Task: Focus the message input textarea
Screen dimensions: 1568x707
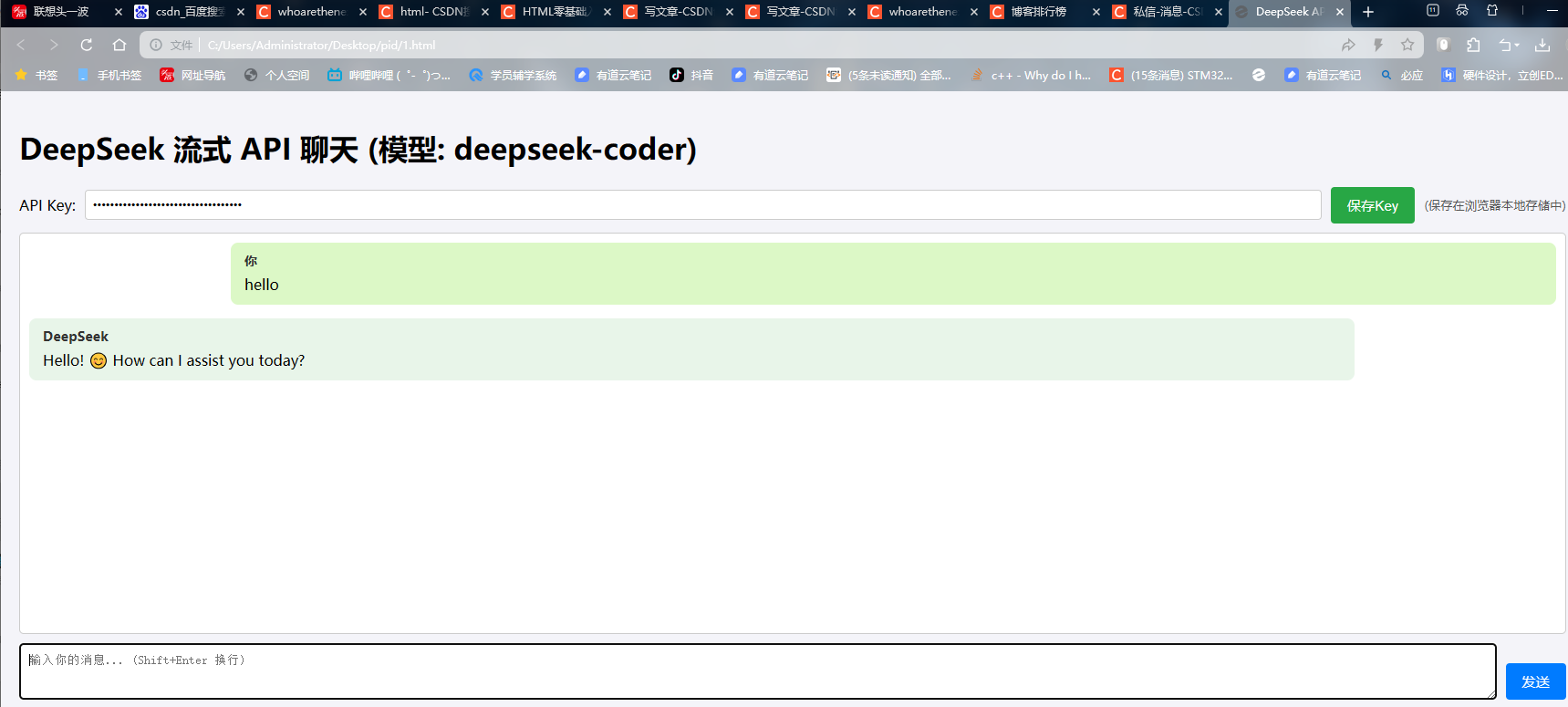Action: (x=758, y=671)
